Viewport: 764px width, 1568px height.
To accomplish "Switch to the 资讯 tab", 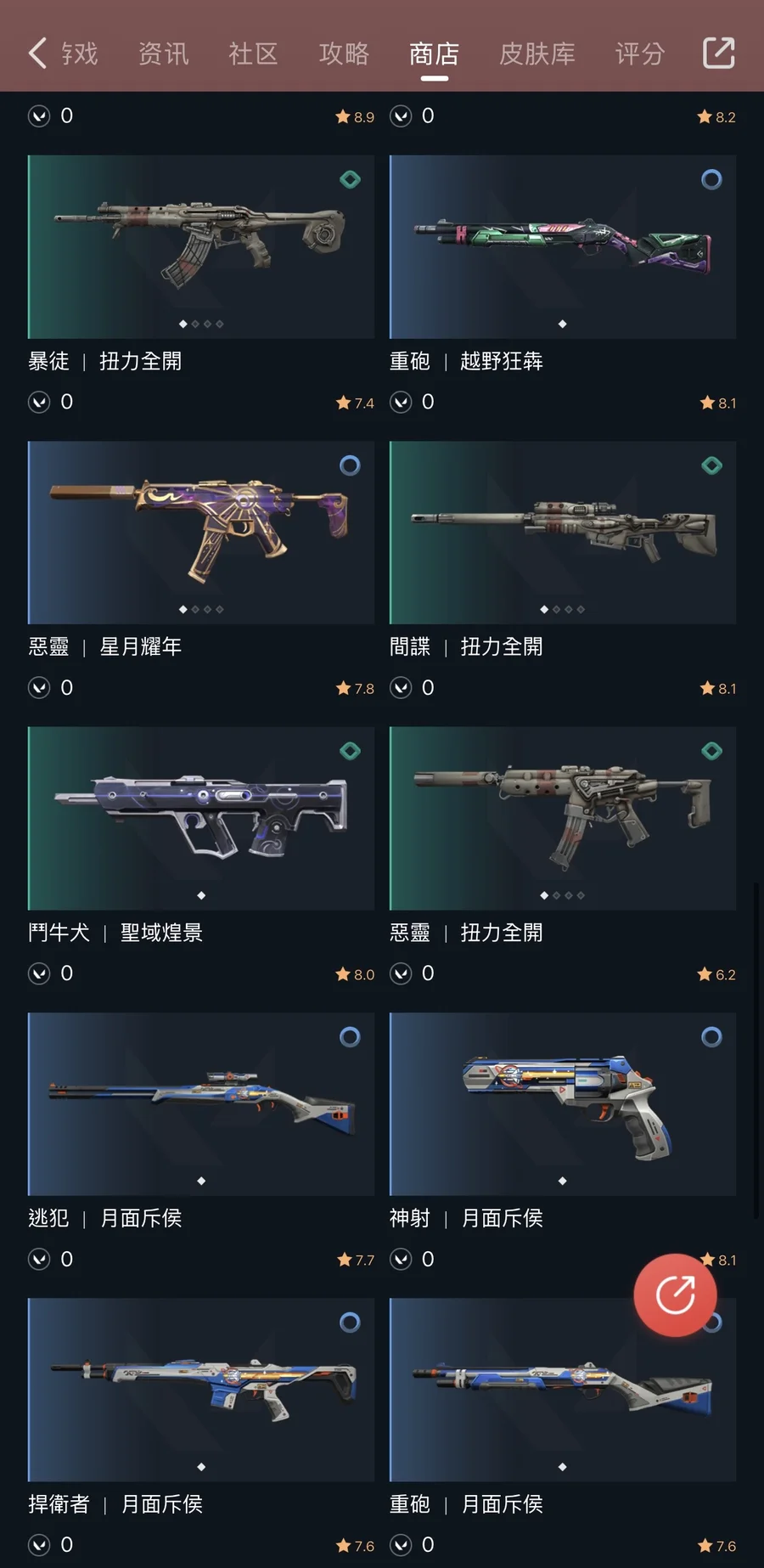I will click(163, 54).
